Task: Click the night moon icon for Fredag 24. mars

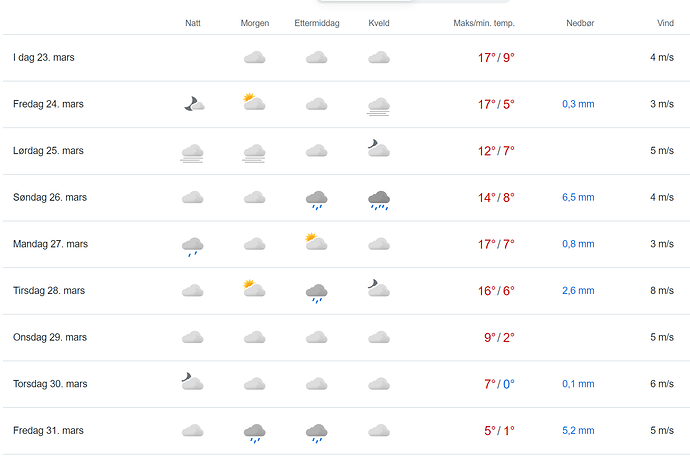Action: pos(193,103)
